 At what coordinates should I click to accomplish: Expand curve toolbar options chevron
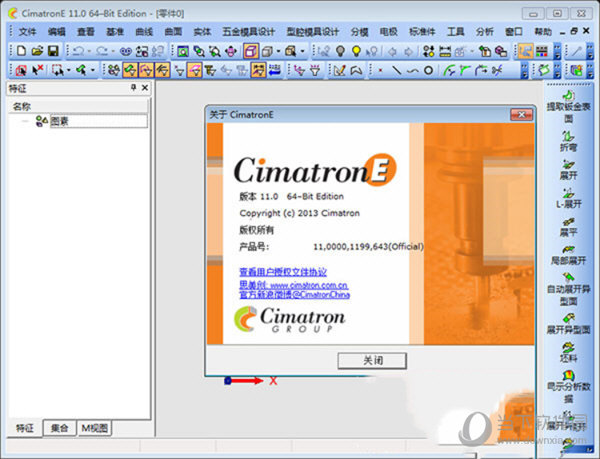pyautogui.click(x=524, y=71)
